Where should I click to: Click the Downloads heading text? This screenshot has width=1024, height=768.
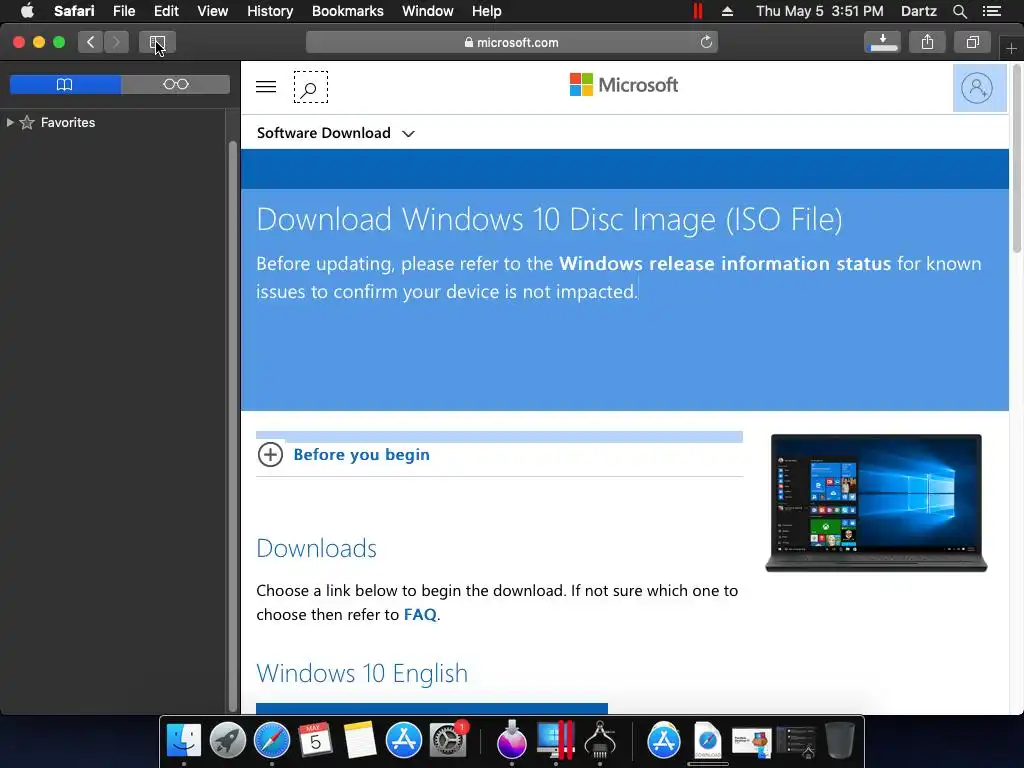tap(316, 549)
